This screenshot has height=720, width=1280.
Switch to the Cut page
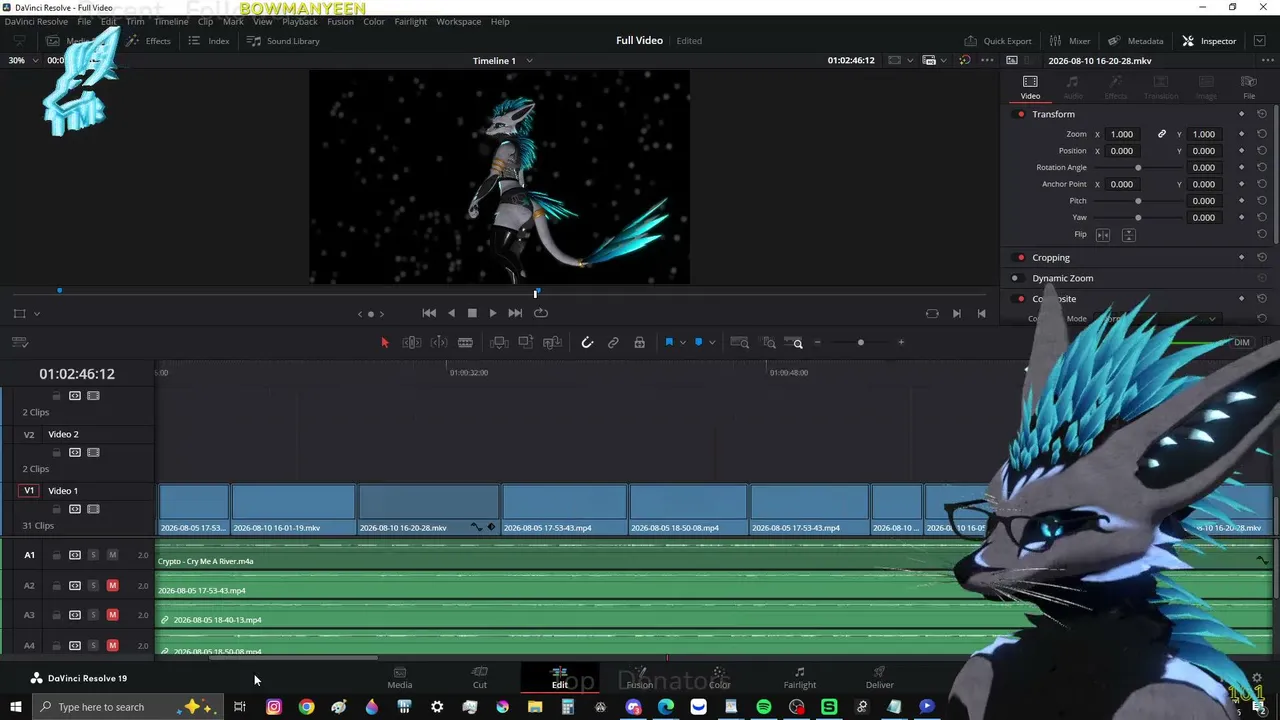[480, 677]
